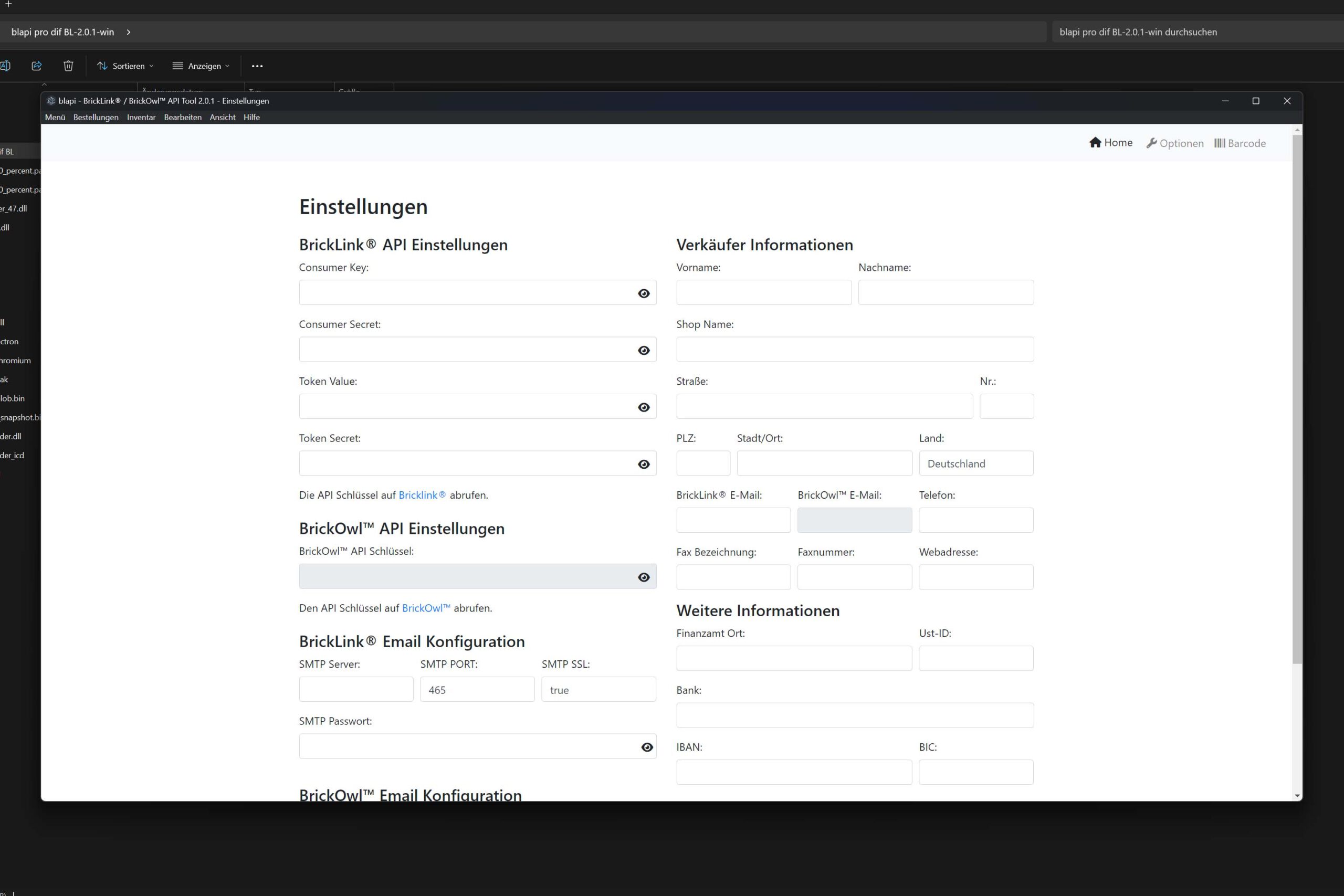Open the three-dots more options in Explorer

[x=257, y=66]
